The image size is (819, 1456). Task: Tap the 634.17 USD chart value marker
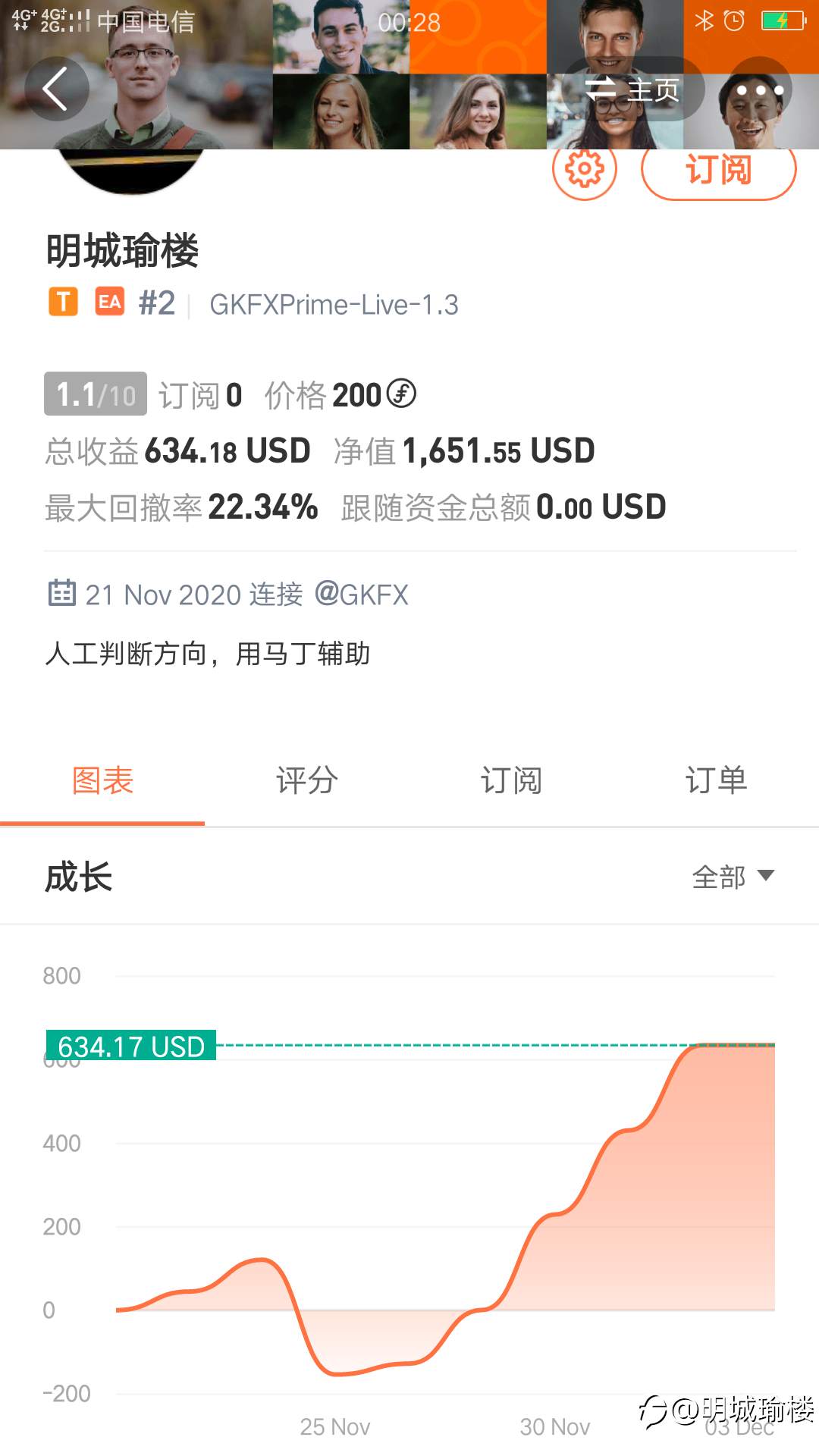(131, 1046)
